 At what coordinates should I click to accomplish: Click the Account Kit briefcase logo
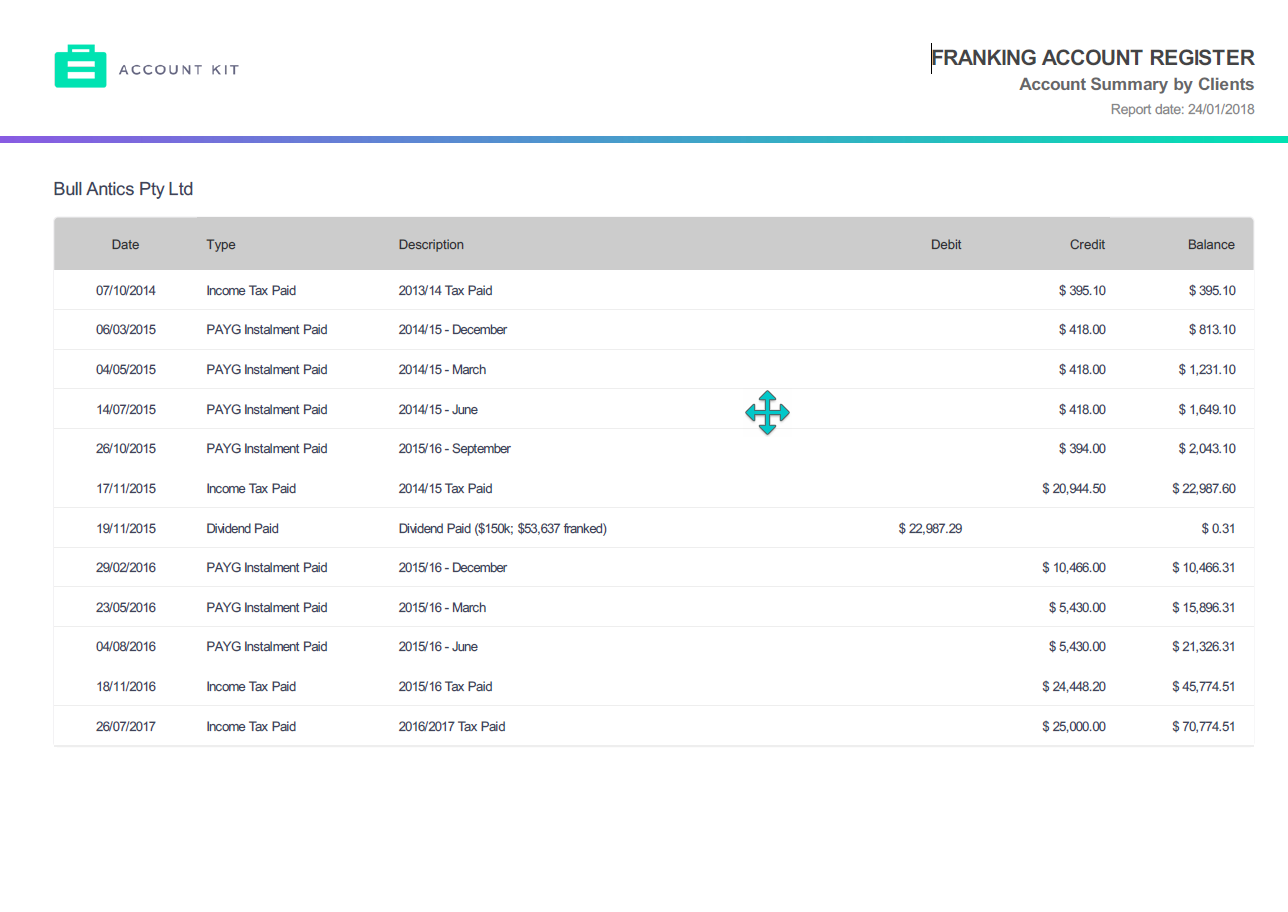pos(81,66)
